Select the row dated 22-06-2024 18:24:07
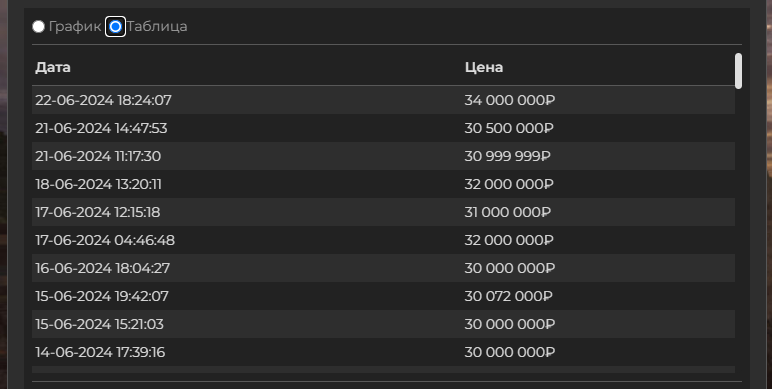772x389 pixels. (x=384, y=100)
